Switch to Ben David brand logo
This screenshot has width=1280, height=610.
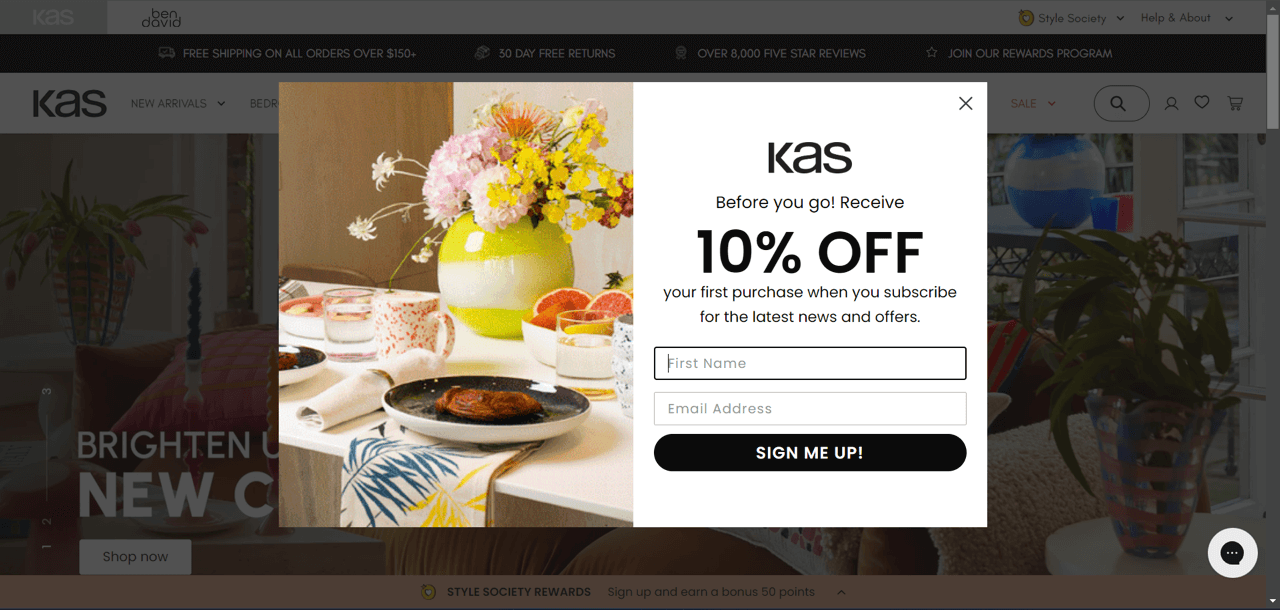161,17
